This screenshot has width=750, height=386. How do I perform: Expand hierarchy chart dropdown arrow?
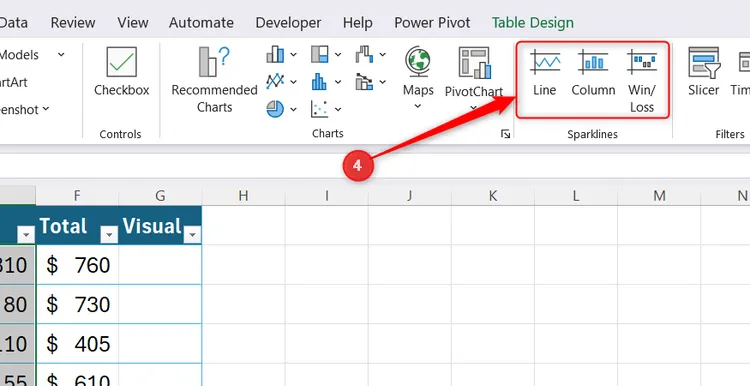click(338, 55)
